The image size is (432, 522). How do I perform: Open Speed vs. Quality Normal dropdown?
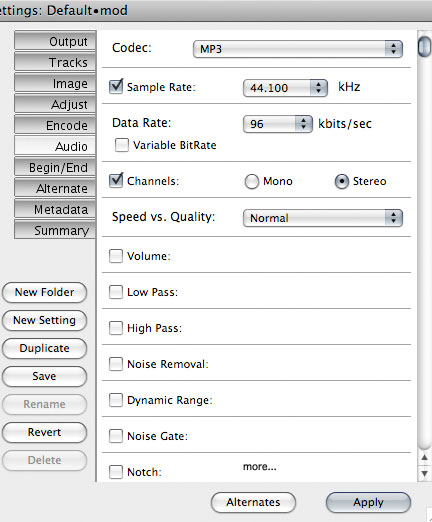pos(323,218)
